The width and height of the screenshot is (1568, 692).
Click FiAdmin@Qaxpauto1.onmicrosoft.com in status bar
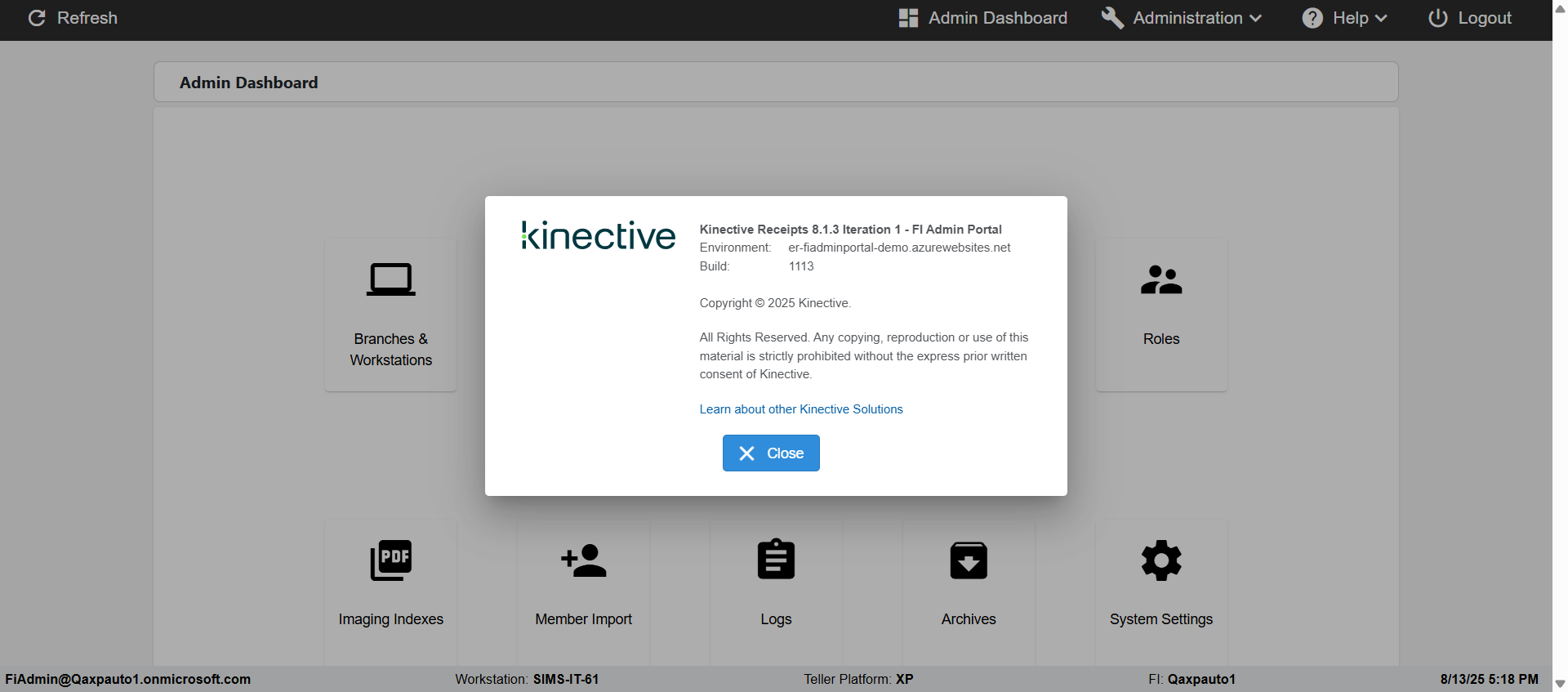128,679
